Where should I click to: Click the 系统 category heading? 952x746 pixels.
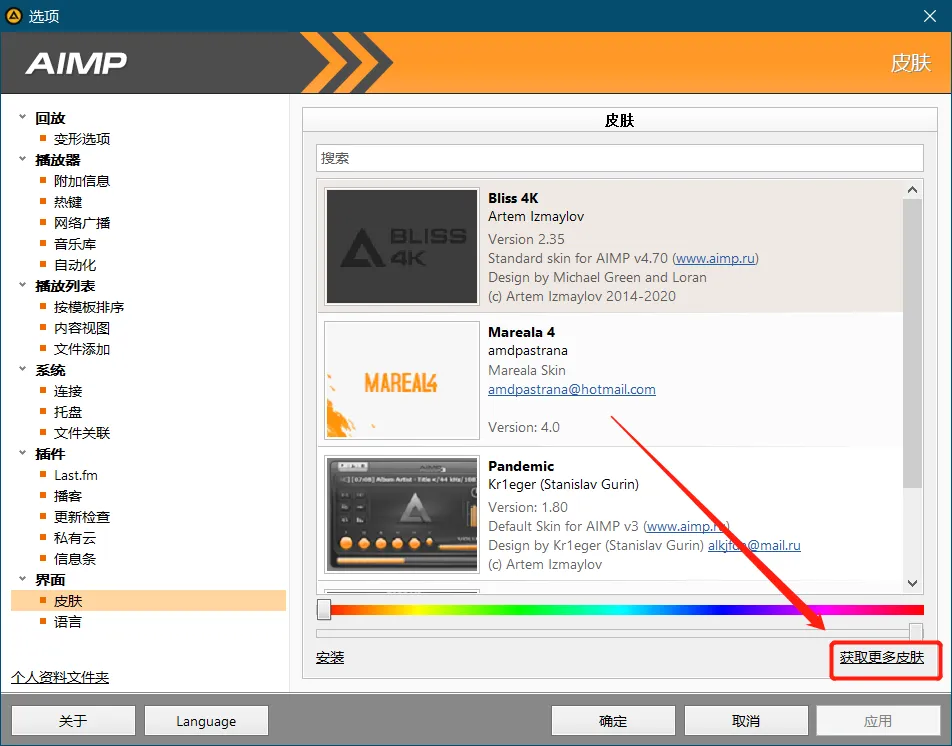(50, 370)
